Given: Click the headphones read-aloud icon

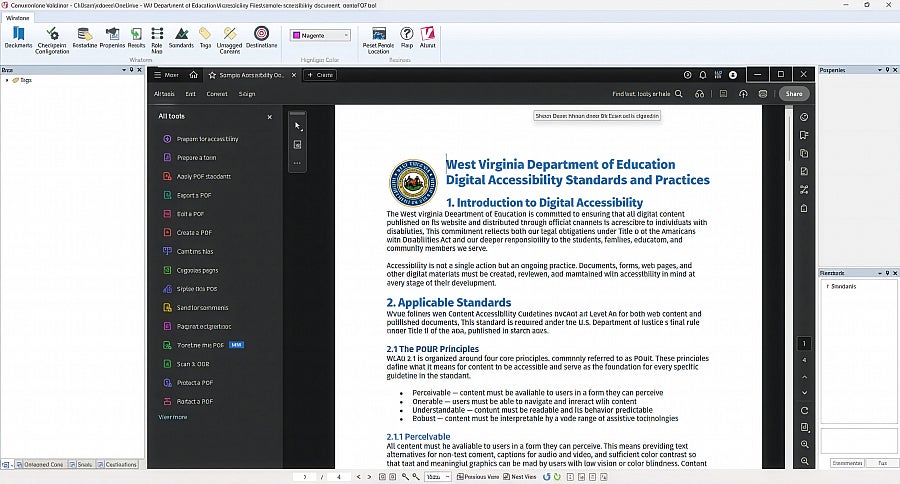Looking at the screenshot, I should click(x=699, y=94).
